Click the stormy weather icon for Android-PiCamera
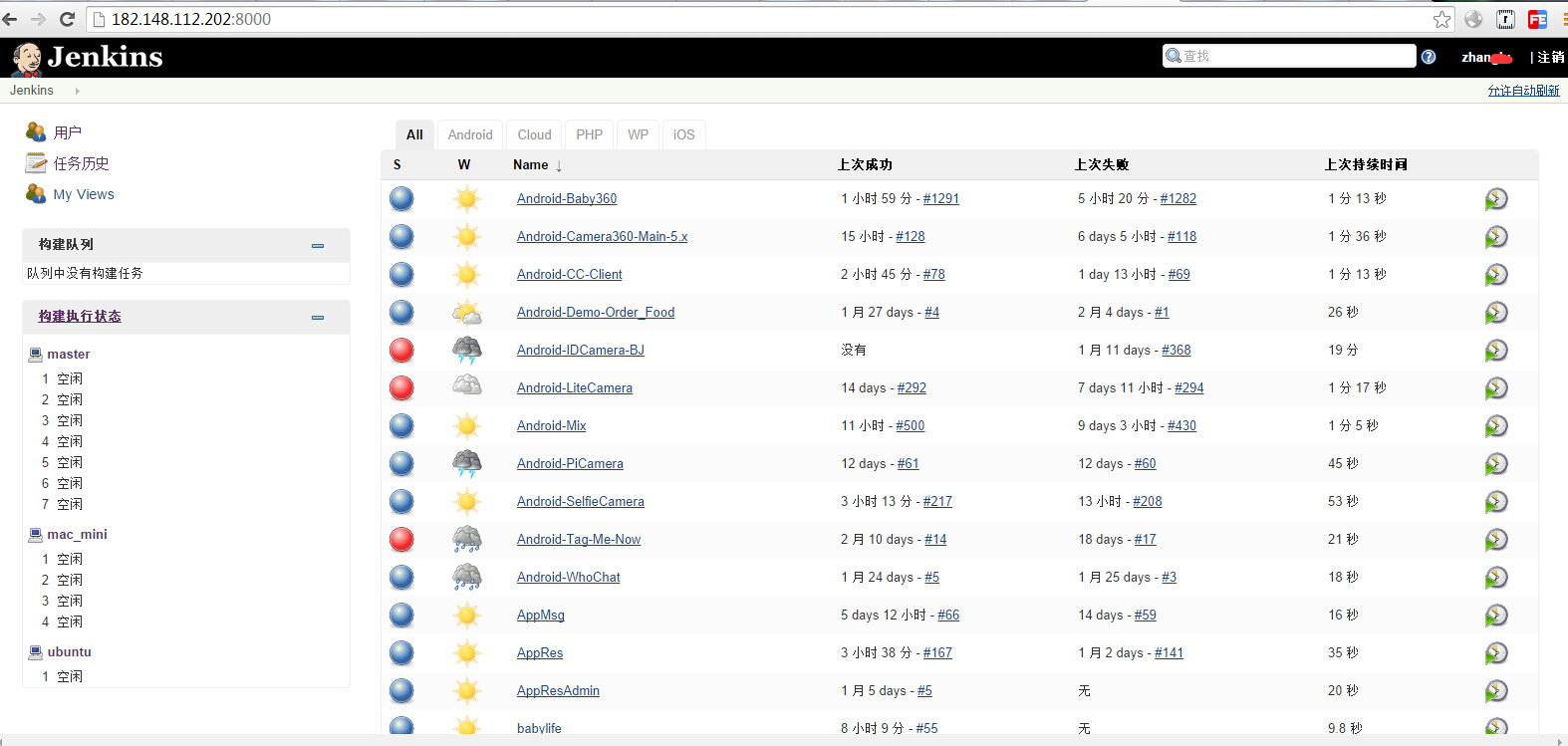 [466, 463]
